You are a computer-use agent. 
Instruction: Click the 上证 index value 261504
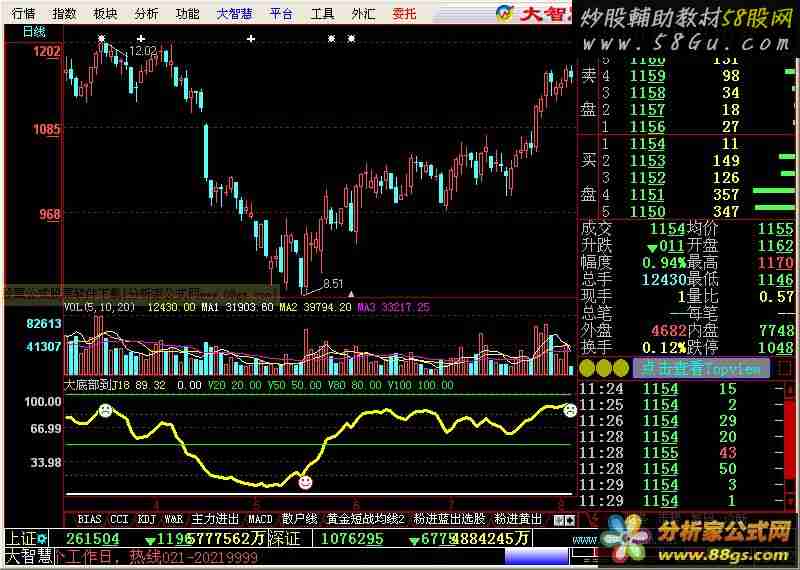pyautogui.click(x=93, y=538)
